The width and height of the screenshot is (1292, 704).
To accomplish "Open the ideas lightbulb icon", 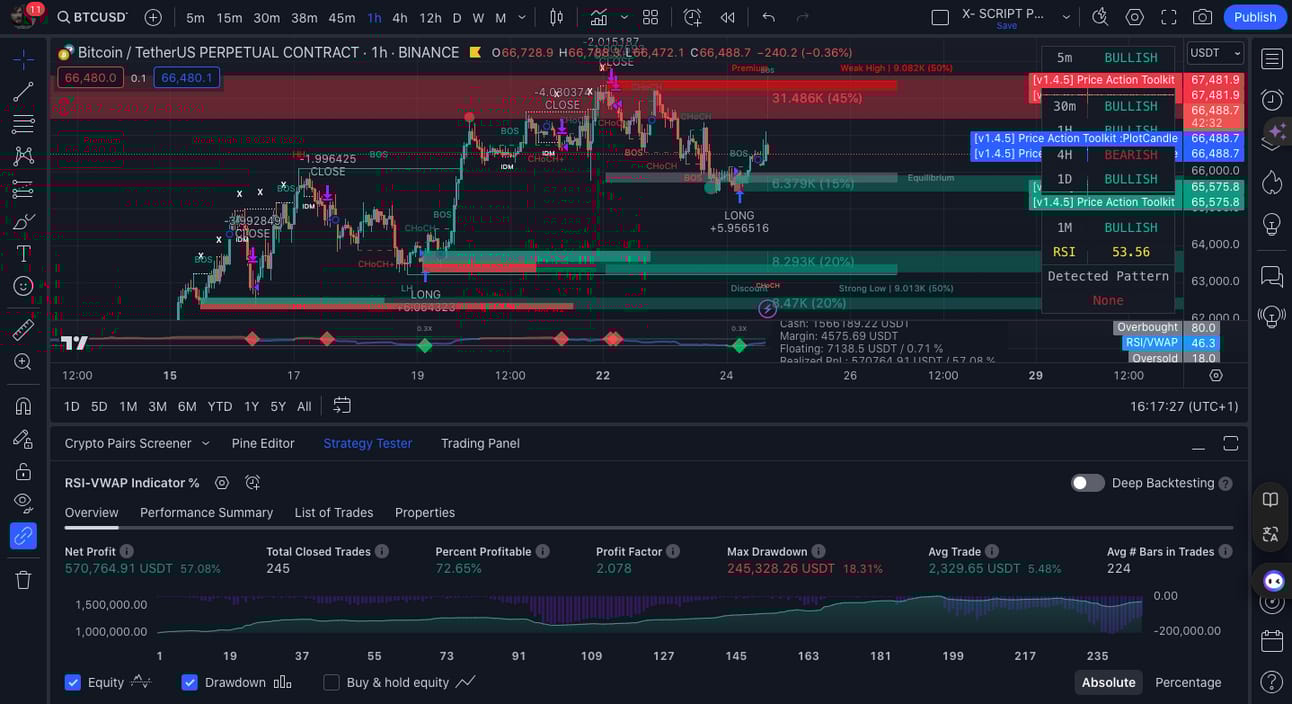I will click(x=1272, y=223).
